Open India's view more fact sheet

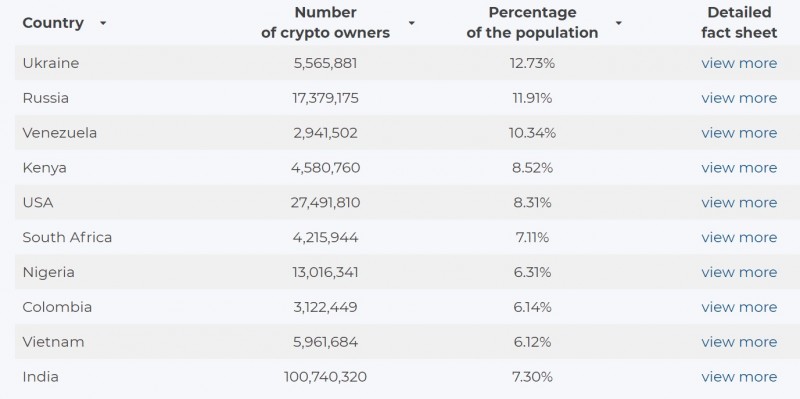[739, 377]
